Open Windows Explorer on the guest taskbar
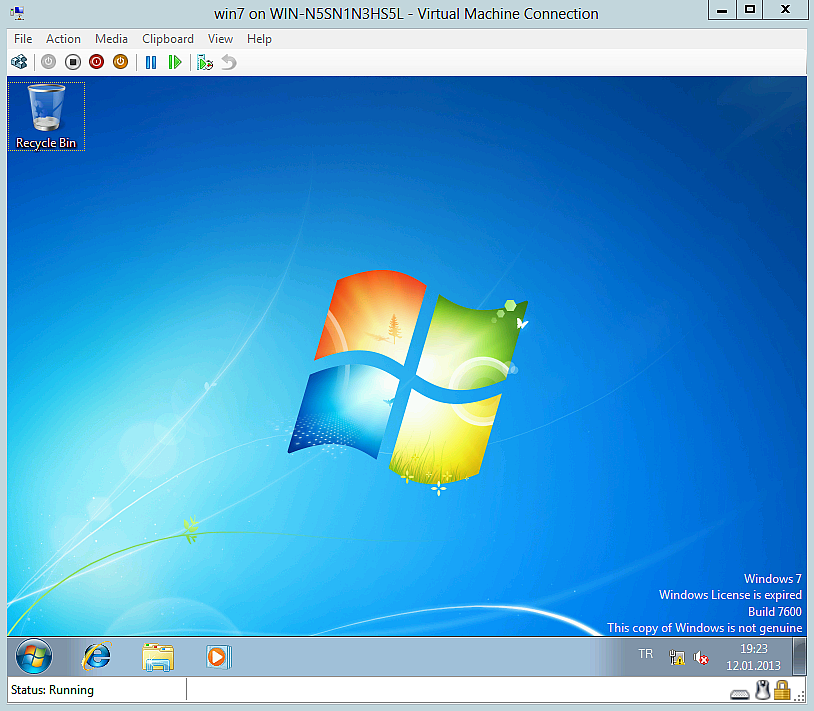Image resolution: width=814 pixels, height=711 pixels. (157, 657)
